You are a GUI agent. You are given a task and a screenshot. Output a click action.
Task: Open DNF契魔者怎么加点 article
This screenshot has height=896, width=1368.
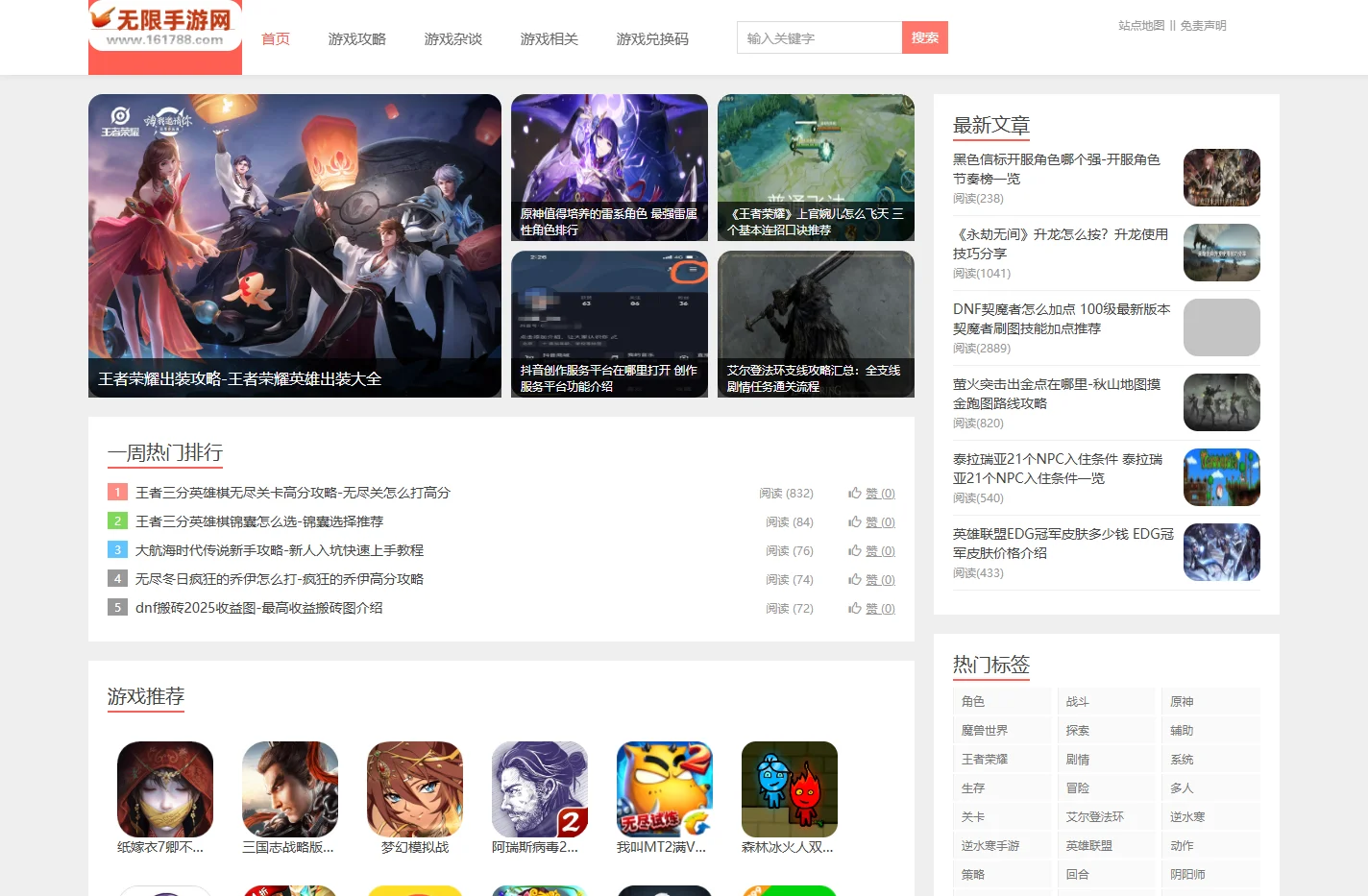1062,319
